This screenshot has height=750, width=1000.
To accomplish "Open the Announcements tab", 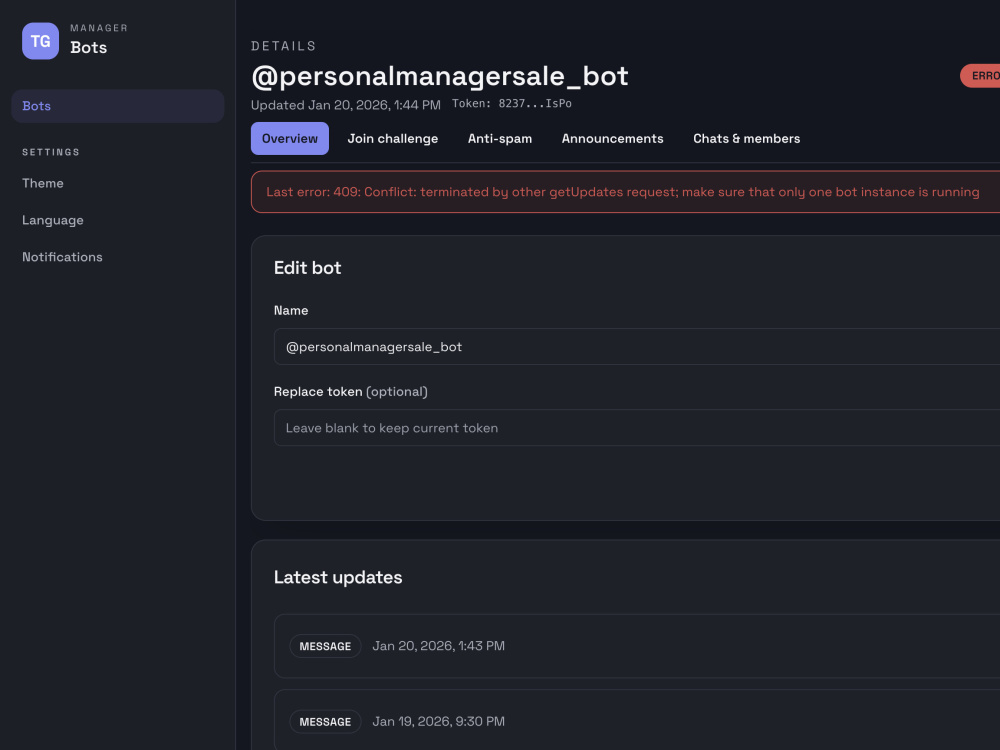I will (612, 138).
